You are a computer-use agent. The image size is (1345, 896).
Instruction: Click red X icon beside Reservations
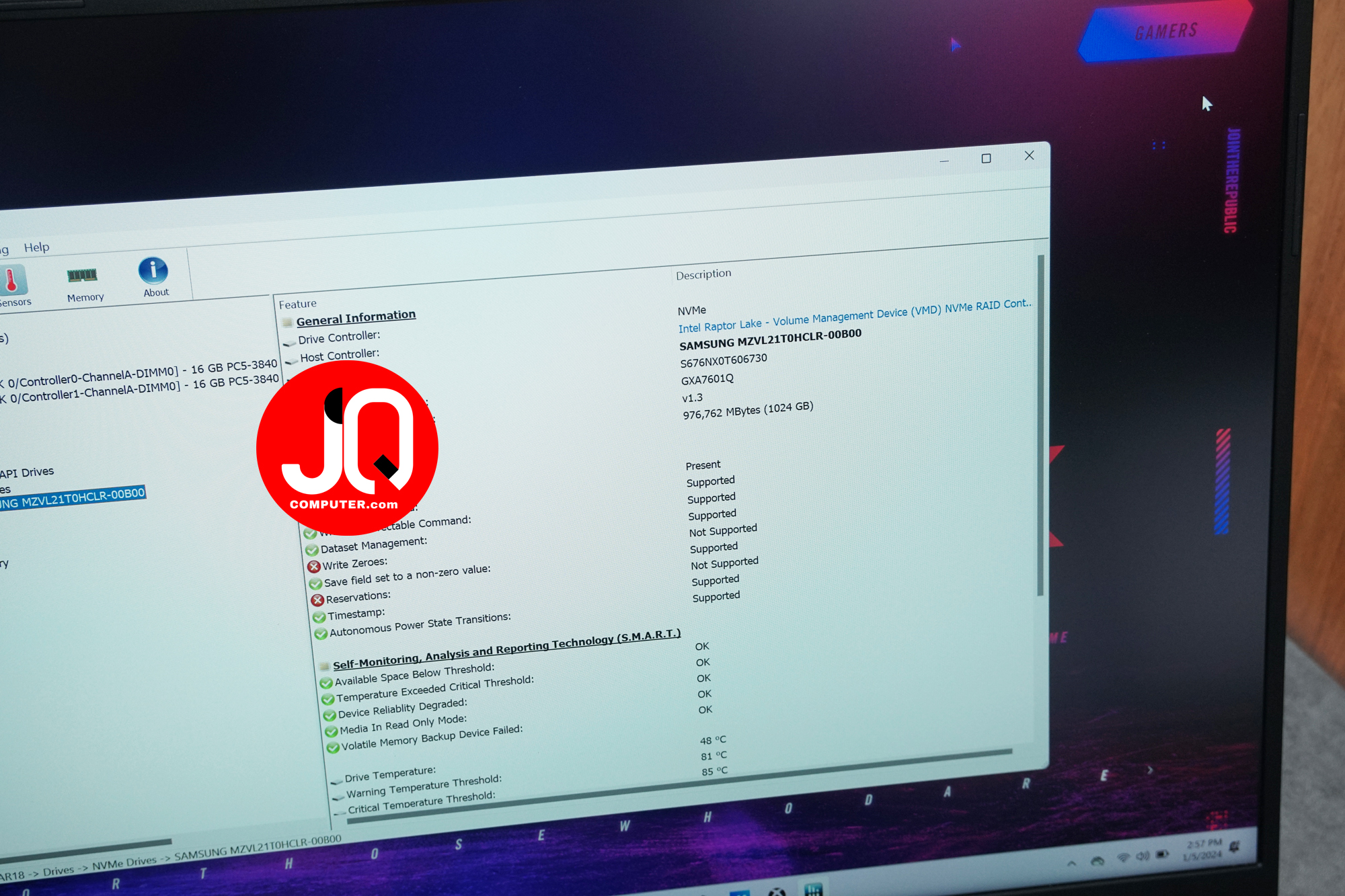click(317, 600)
